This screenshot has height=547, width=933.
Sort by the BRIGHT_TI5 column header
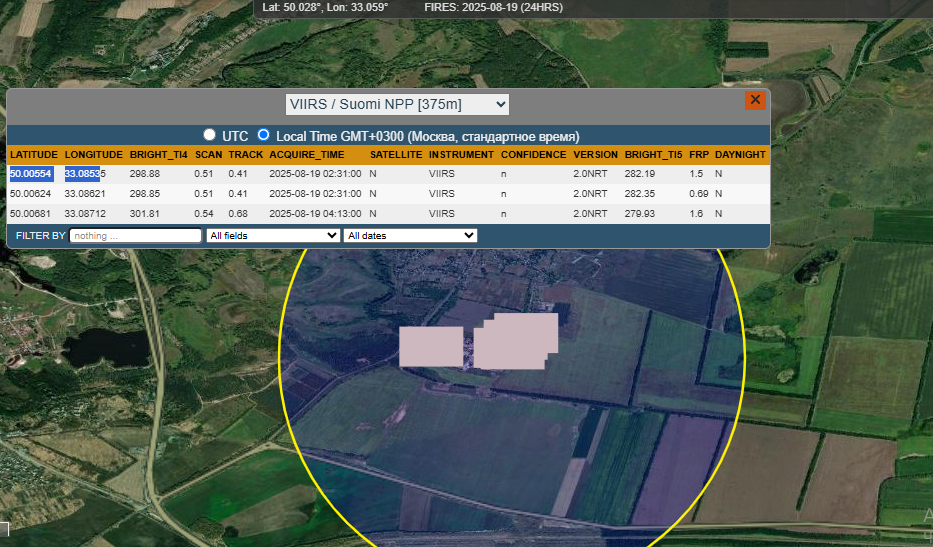(x=653, y=155)
